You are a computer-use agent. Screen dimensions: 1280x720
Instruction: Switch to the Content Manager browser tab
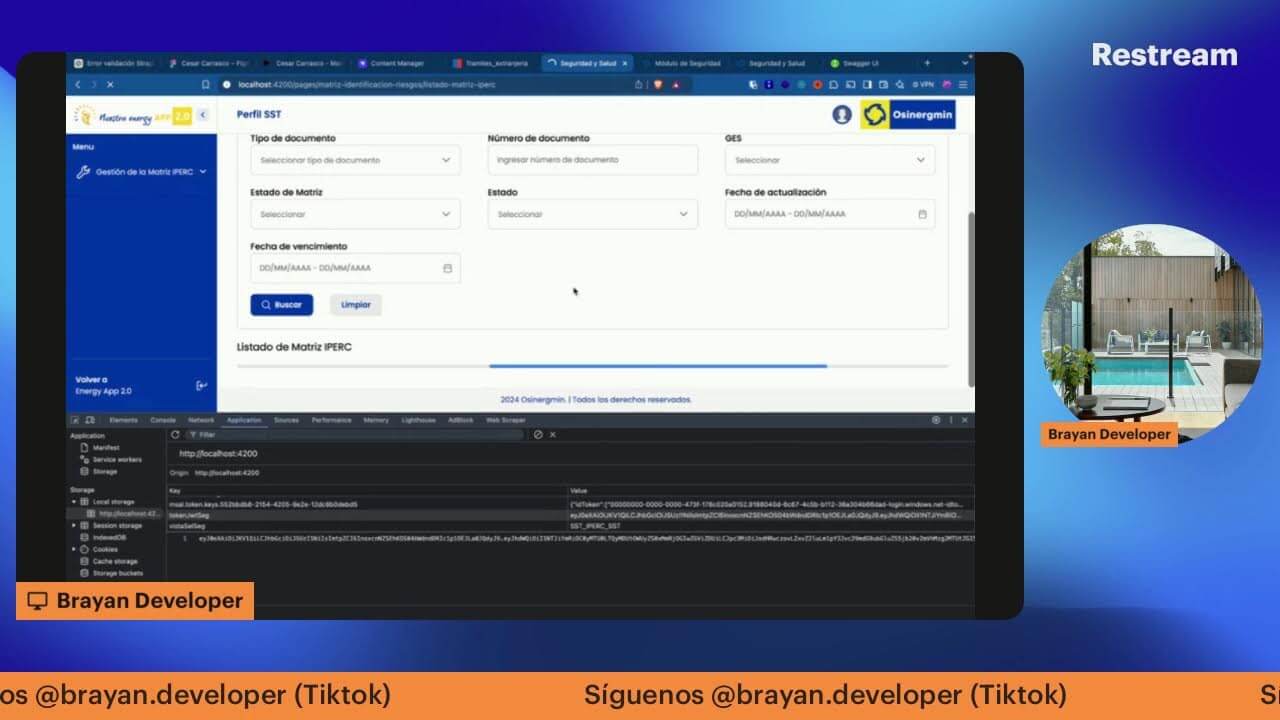tap(396, 63)
